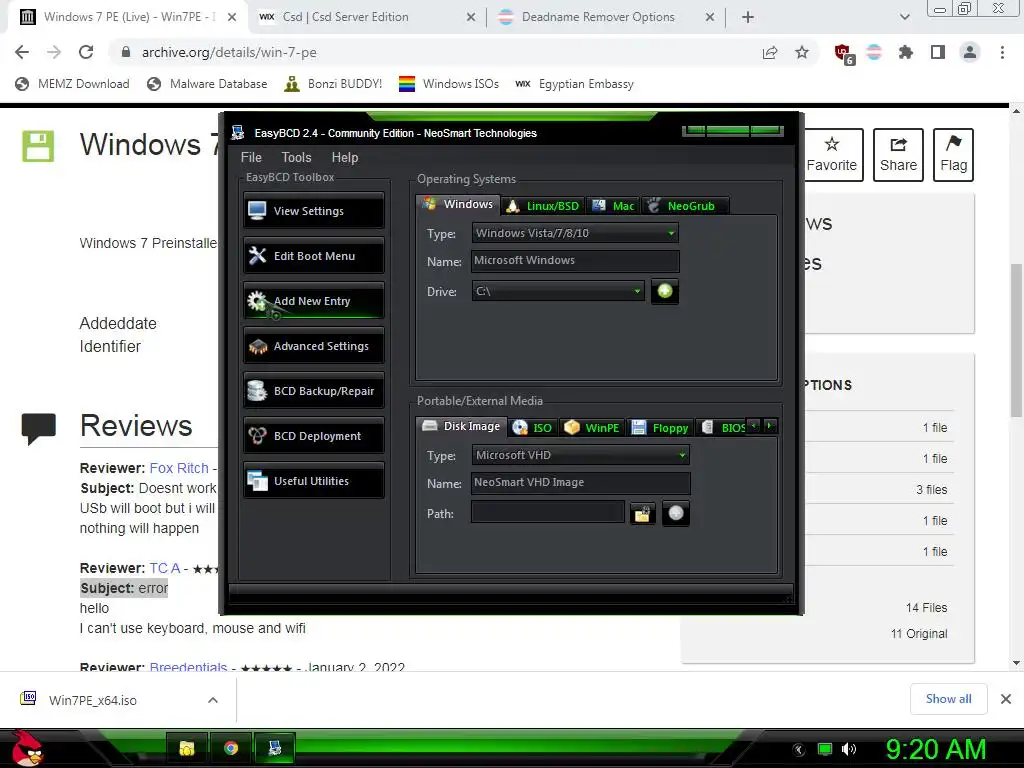This screenshot has height=768, width=1024.
Task: Open Bonzi BUDDY! bookmark
Action: pyautogui.click(x=334, y=84)
